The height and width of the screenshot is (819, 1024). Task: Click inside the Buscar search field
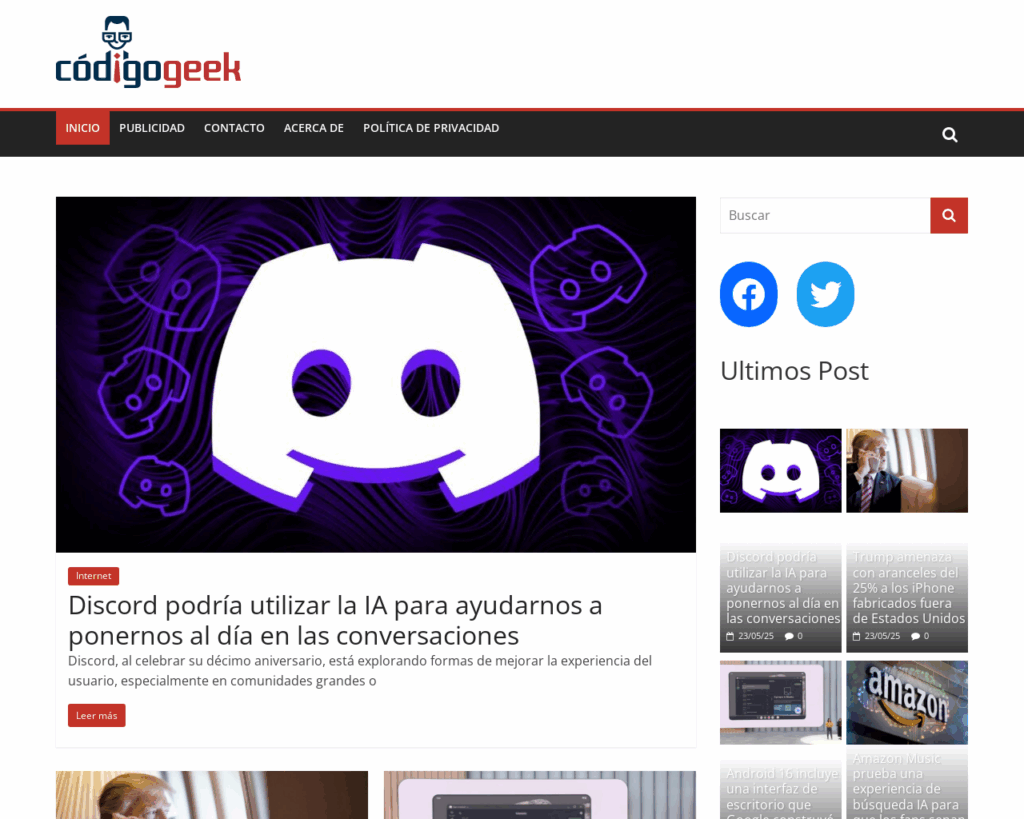pyautogui.click(x=820, y=215)
